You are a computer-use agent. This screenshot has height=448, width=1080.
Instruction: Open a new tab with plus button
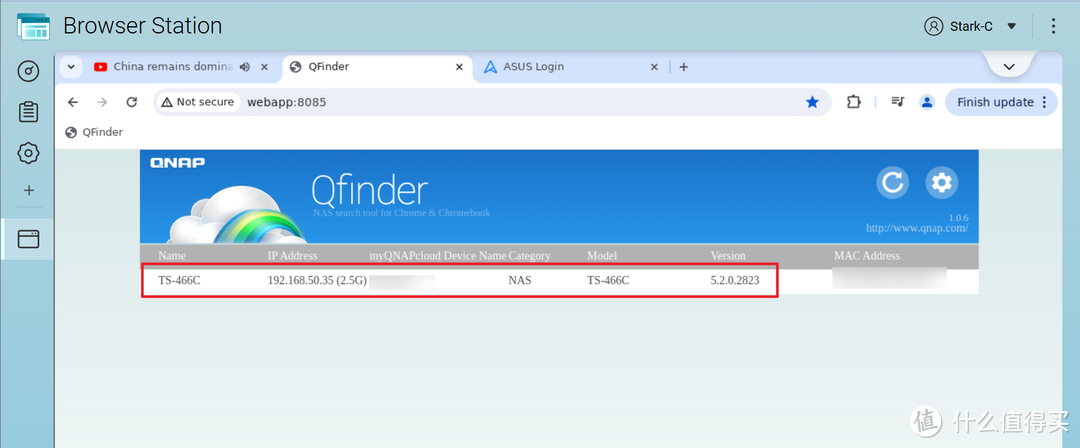click(x=683, y=67)
